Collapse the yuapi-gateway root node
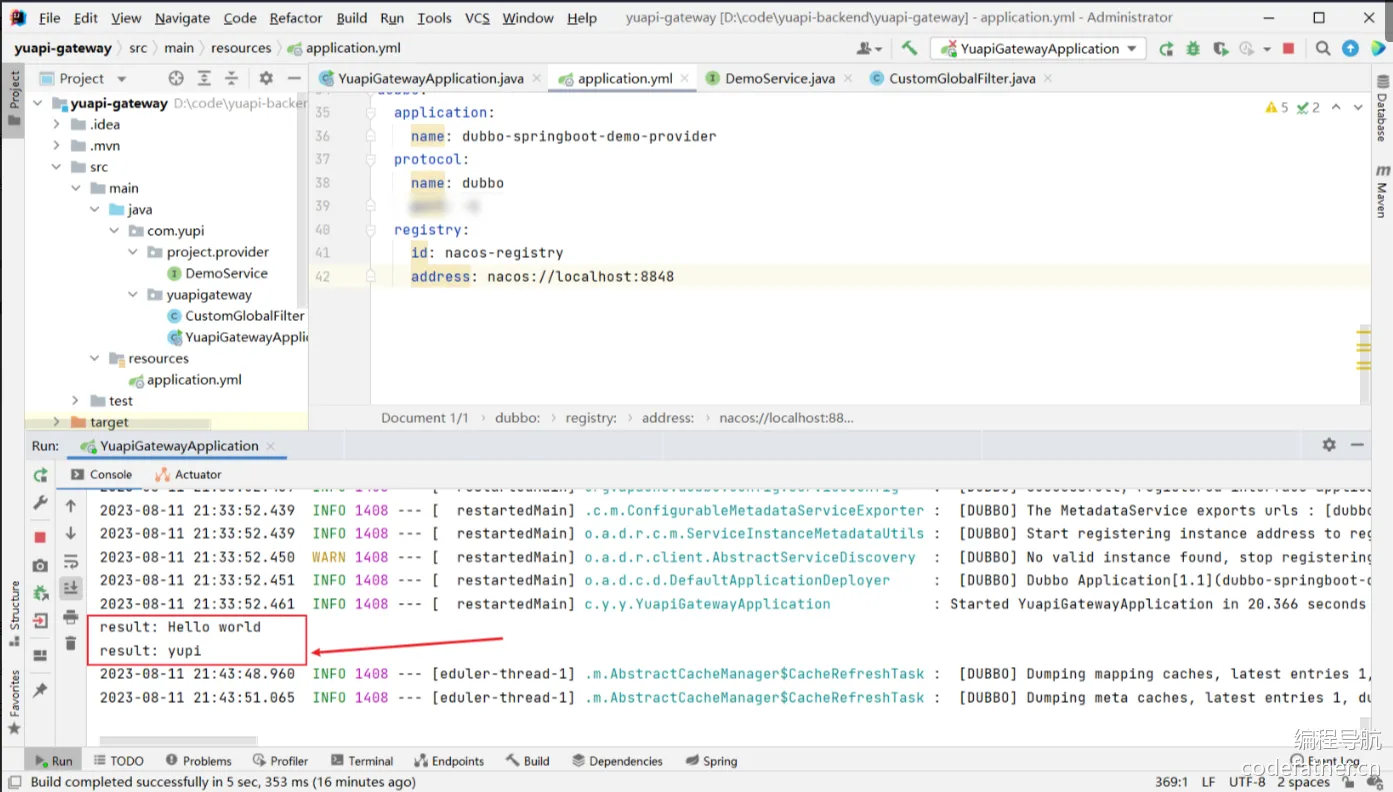Viewport: 1393px width, 792px height. click(38, 103)
